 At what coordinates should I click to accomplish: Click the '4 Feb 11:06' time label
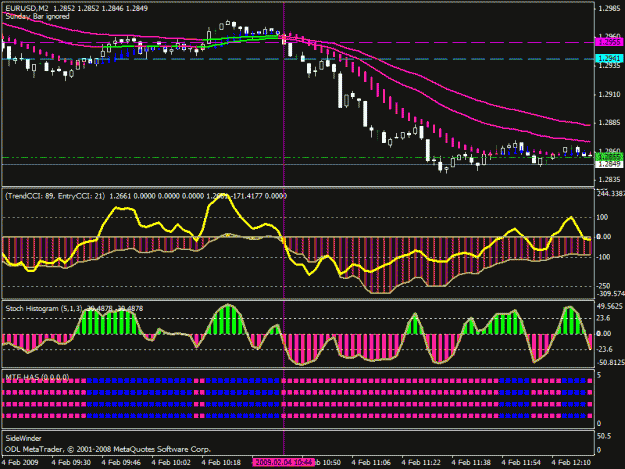coord(371,462)
